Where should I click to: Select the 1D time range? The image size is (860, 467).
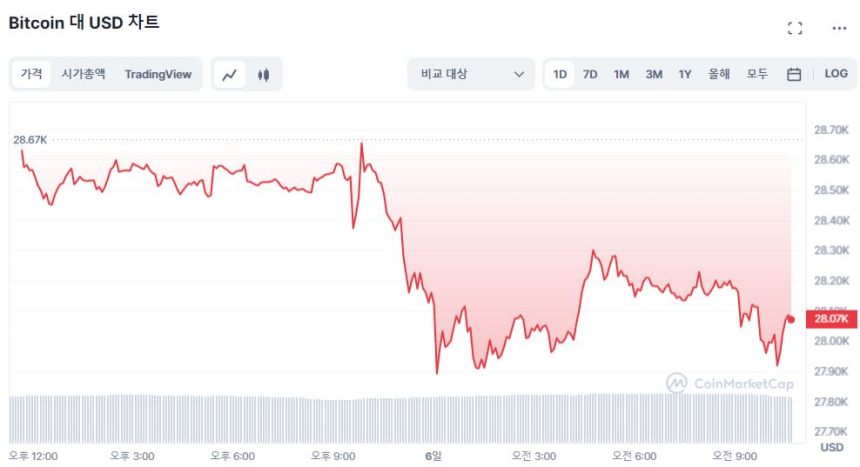pos(560,74)
